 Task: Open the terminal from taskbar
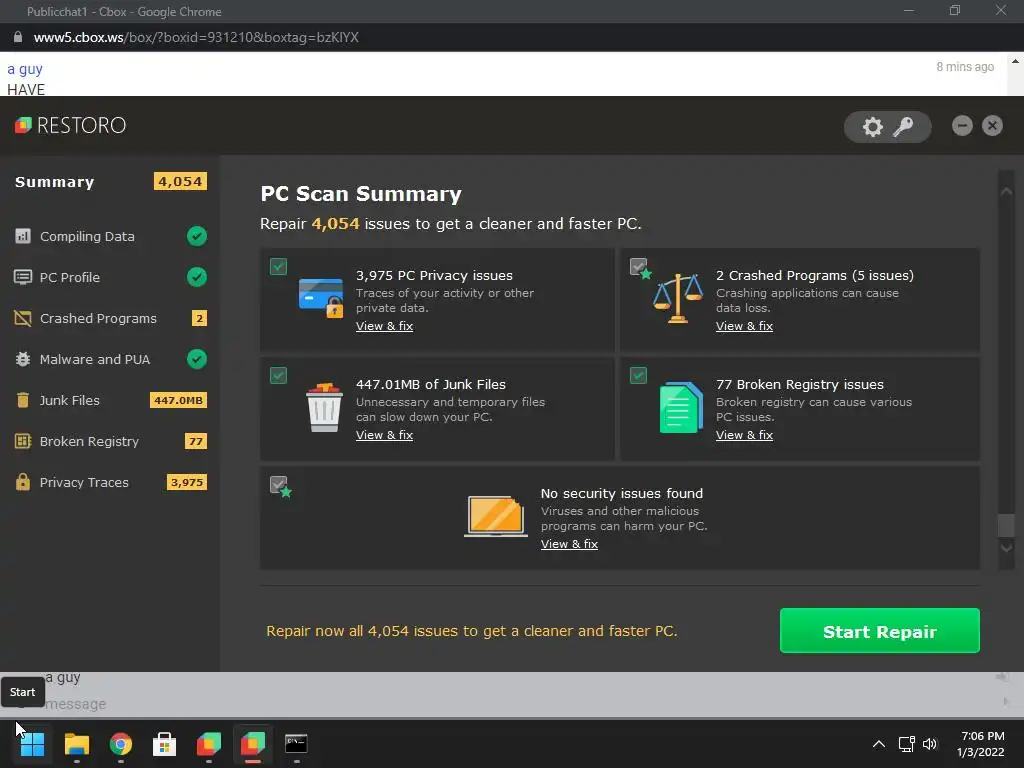296,744
